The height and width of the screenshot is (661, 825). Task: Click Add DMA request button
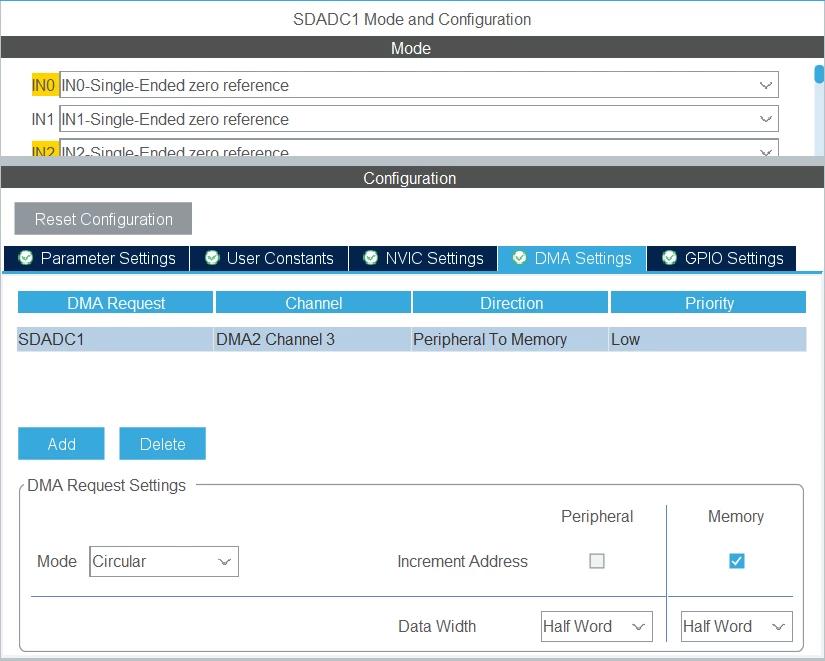click(62, 444)
